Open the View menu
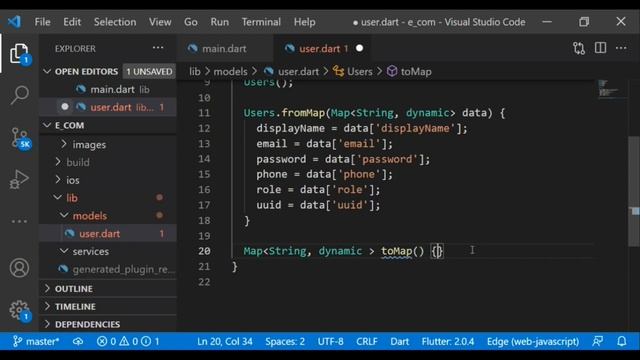 pyautogui.click(x=160, y=22)
